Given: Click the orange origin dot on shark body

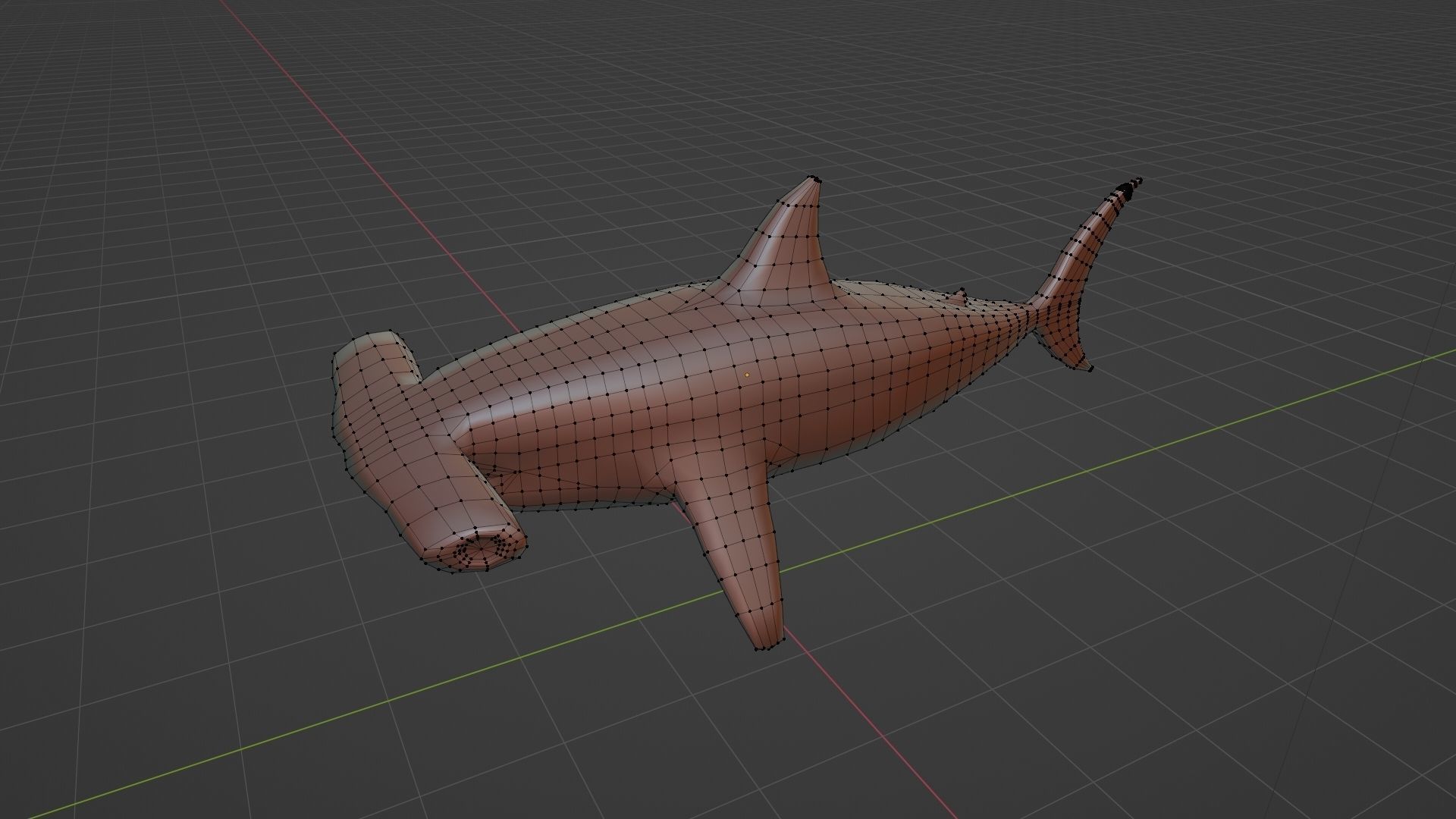Looking at the screenshot, I should tap(747, 375).
